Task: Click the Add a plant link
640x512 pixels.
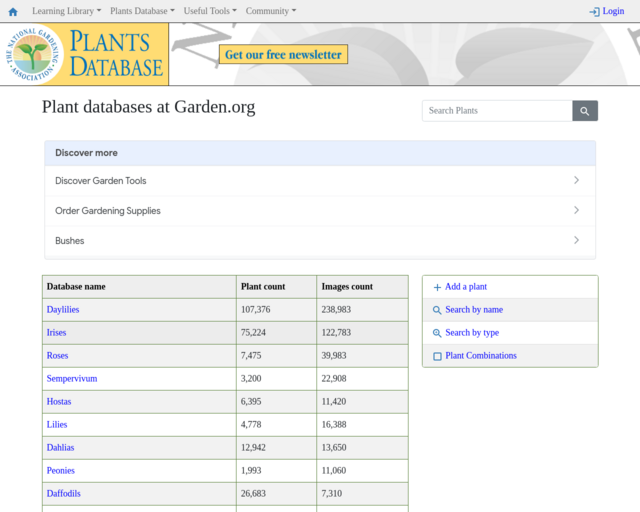Action: pos(466,287)
